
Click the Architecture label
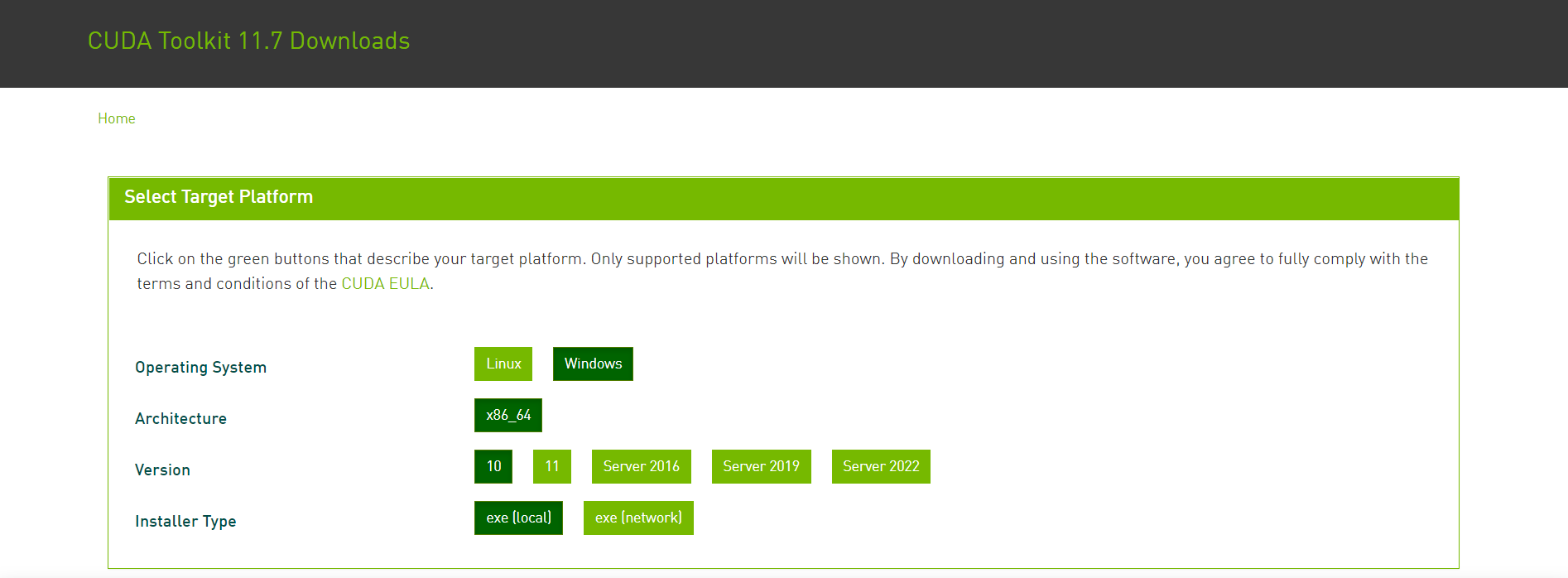click(x=181, y=418)
